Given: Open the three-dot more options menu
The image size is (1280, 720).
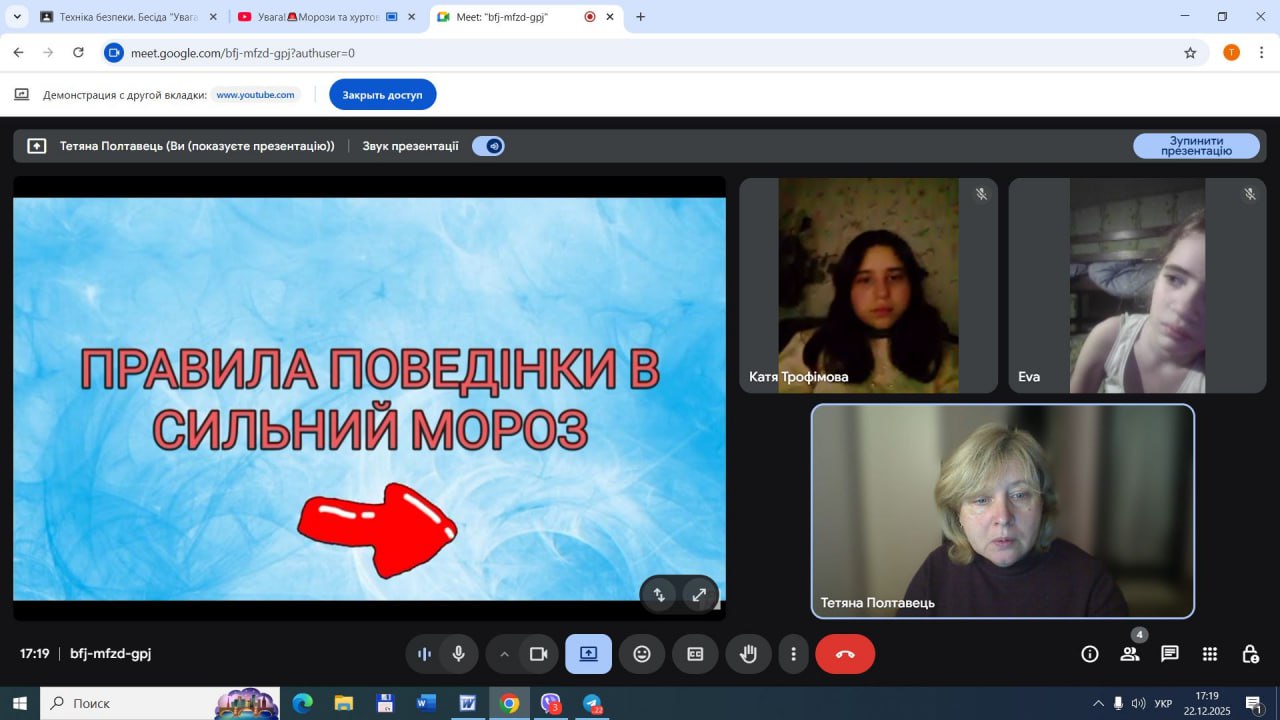Looking at the screenshot, I should click(x=793, y=654).
